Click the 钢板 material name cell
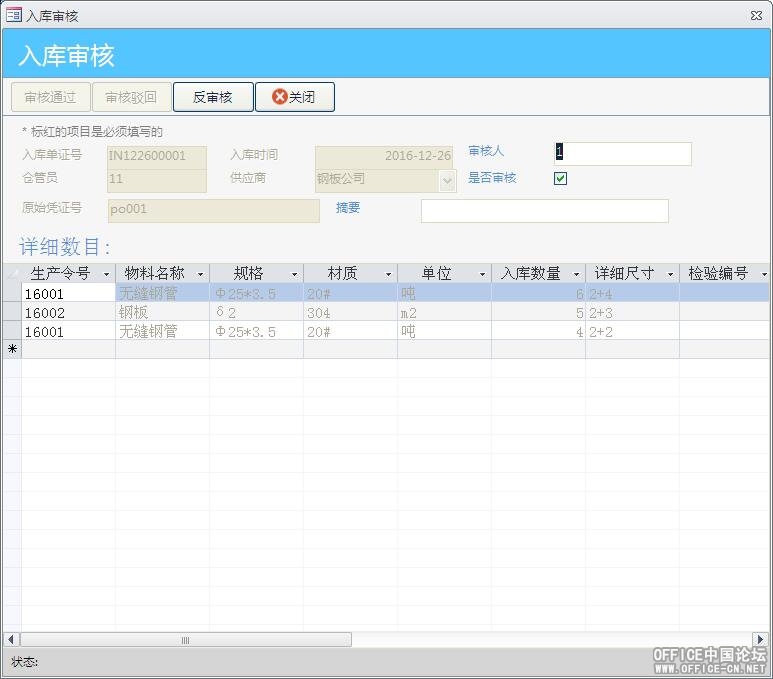This screenshot has height=679, width=773. 163,312
